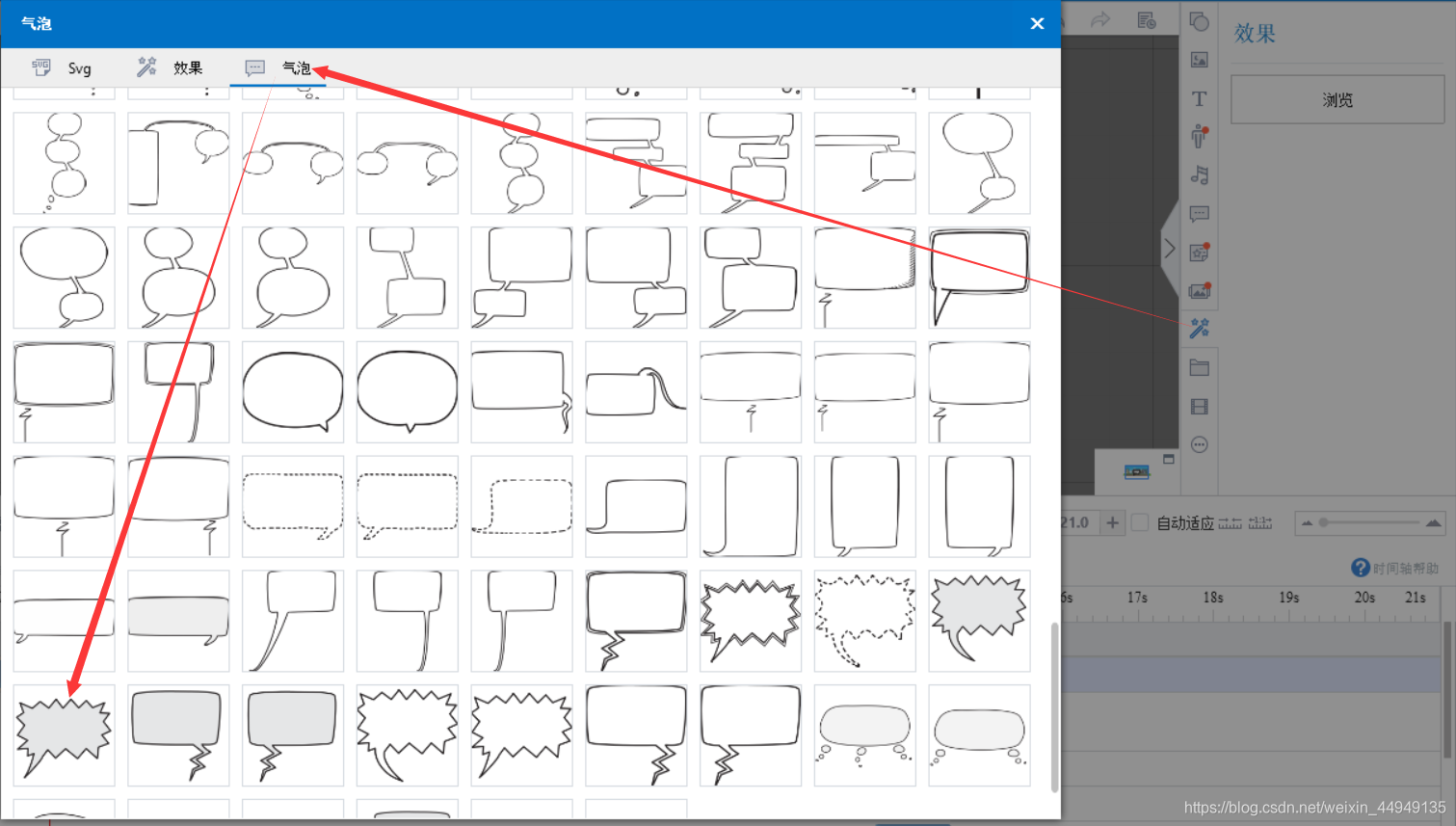Open the speech bubble tool in the sidebar

1199,213
